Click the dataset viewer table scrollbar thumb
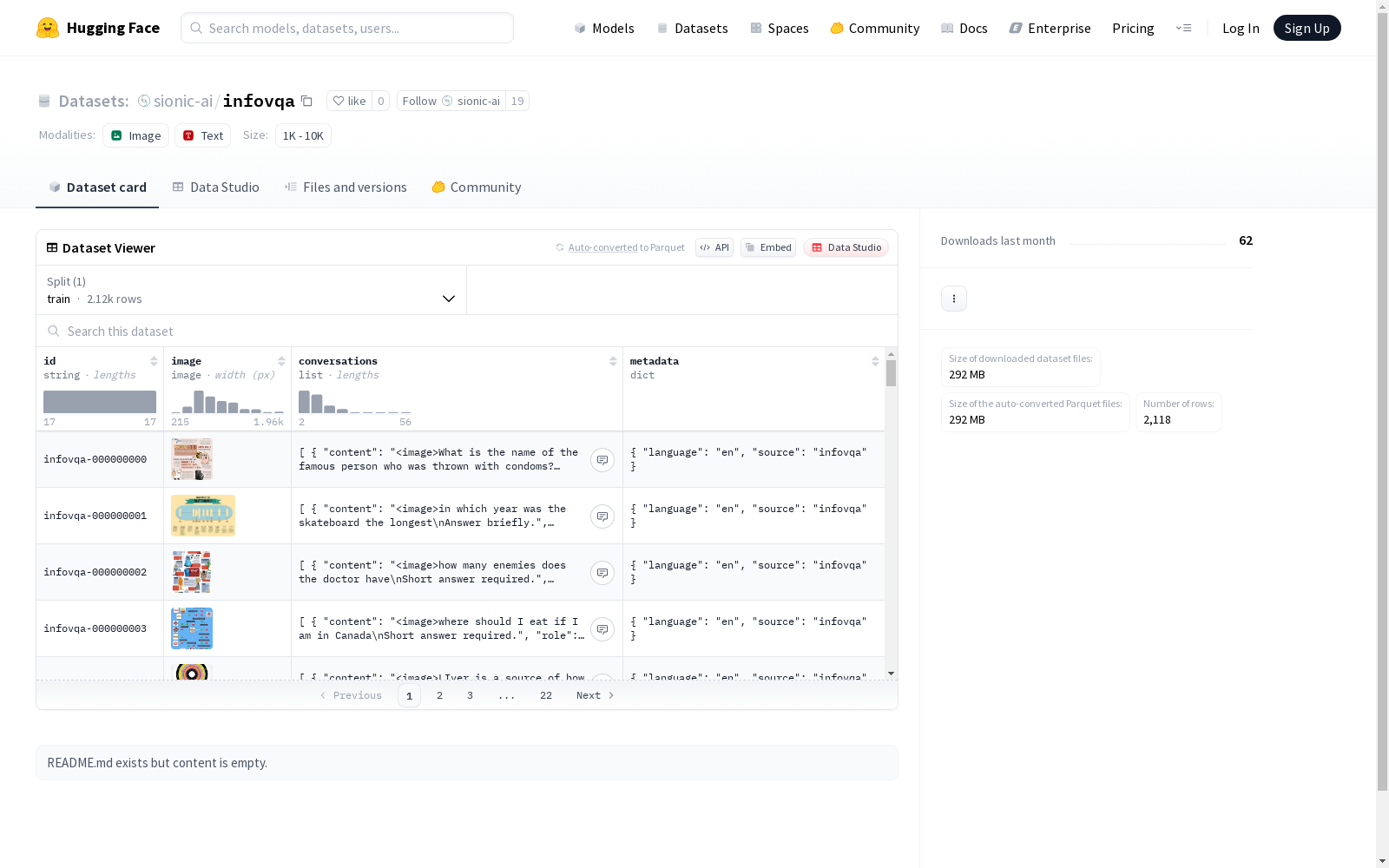The width and height of the screenshot is (1389, 868). [891, 373]
